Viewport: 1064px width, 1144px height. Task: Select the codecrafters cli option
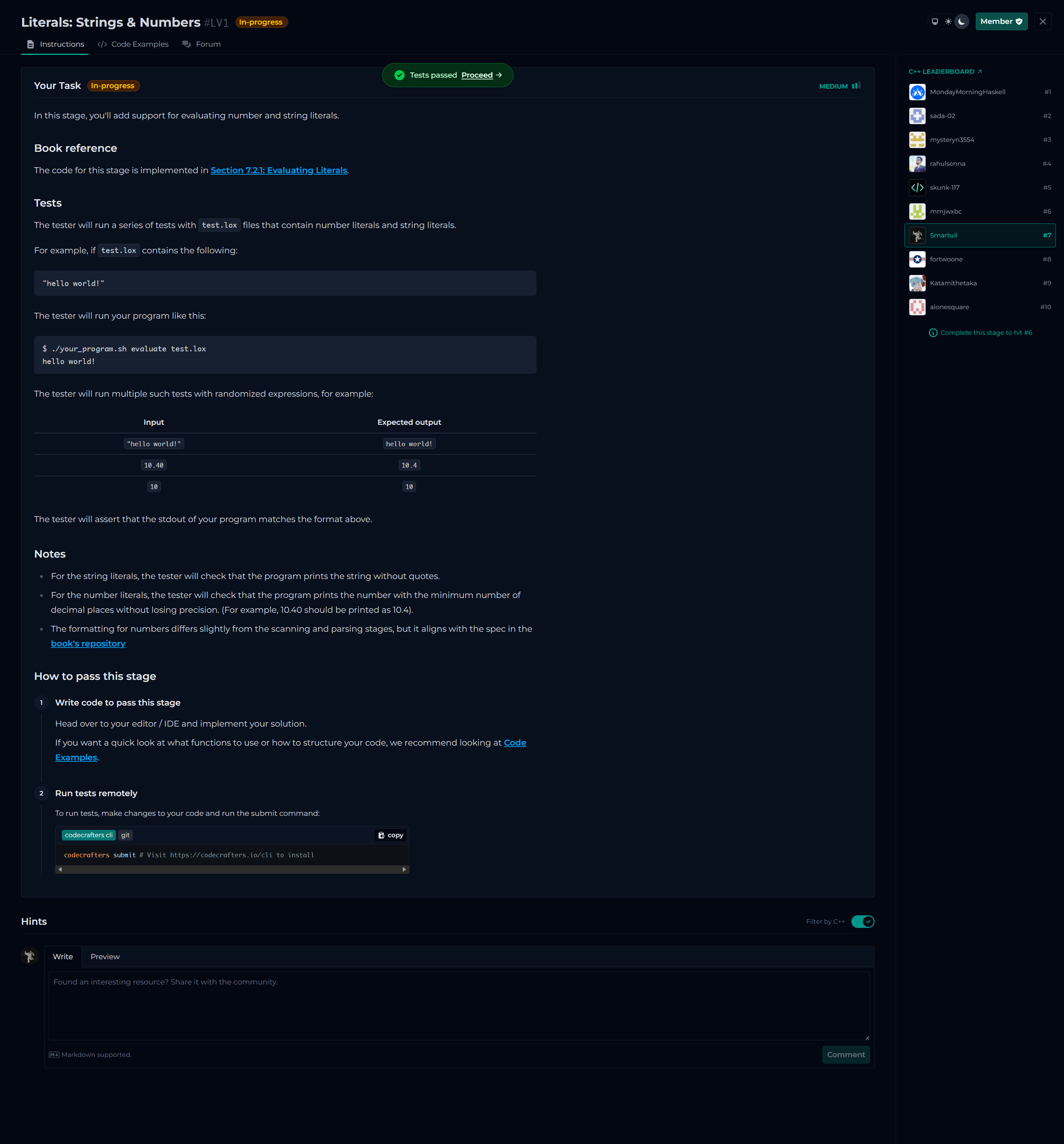pyautogui.click(x=89, y=835)
